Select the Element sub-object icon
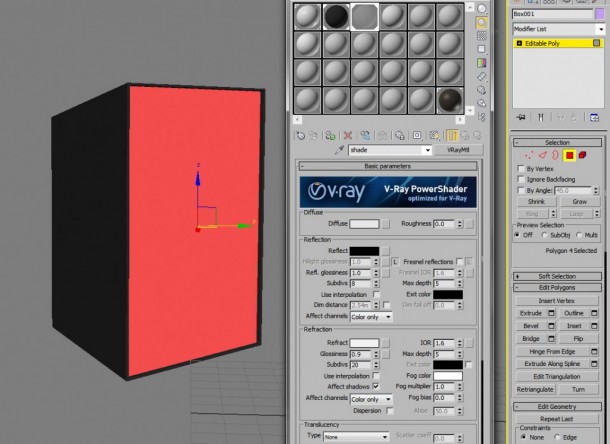The image size is (610, 444). [582, 155]
